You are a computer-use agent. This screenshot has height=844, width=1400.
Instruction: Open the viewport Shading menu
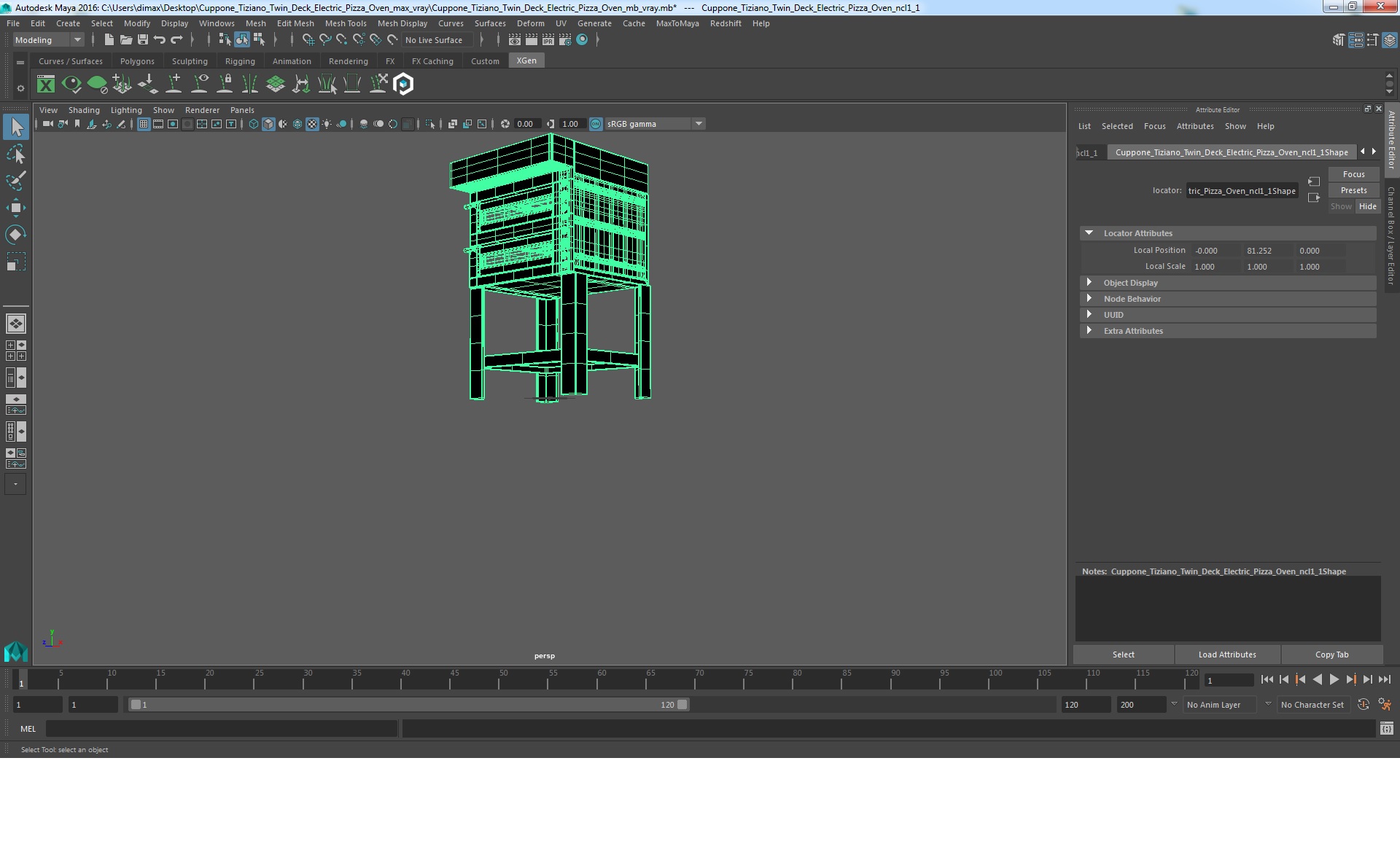84,110
